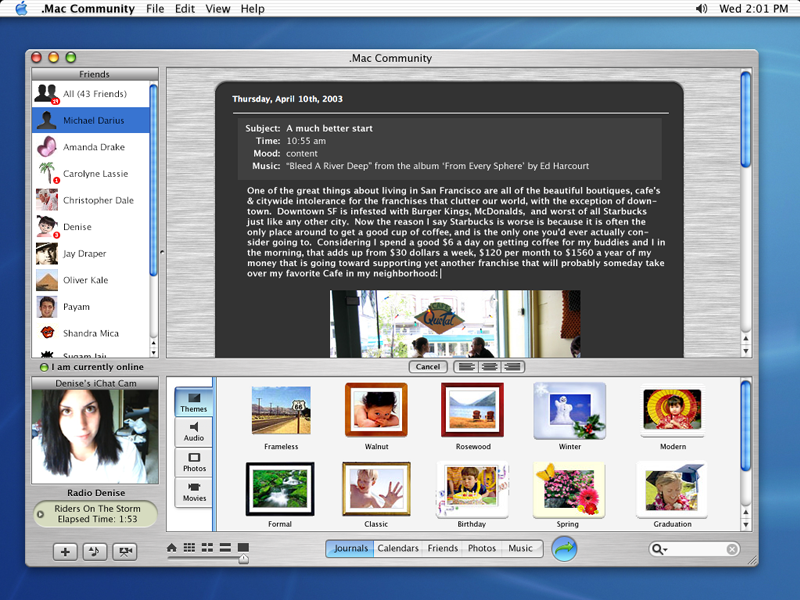Open the .Mac Community menu
Screen dimensions: 800x600
[x=88, y=9]
